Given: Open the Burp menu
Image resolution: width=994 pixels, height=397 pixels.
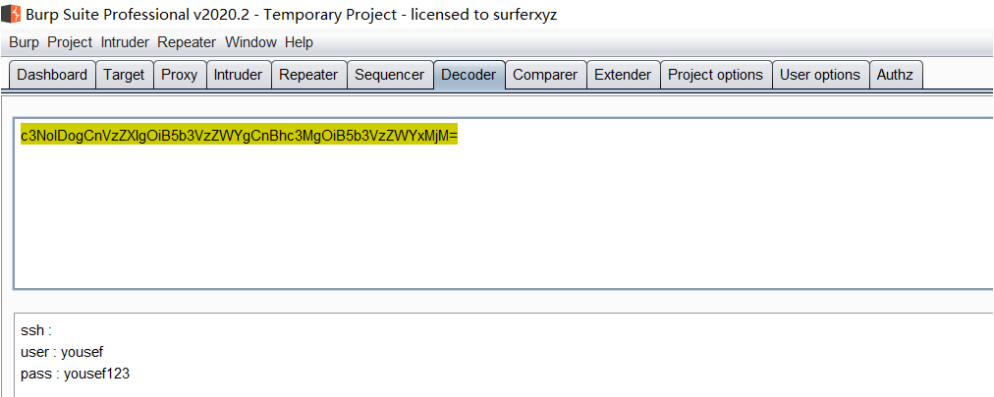Looking at the screenshot, I should point(24,42).
